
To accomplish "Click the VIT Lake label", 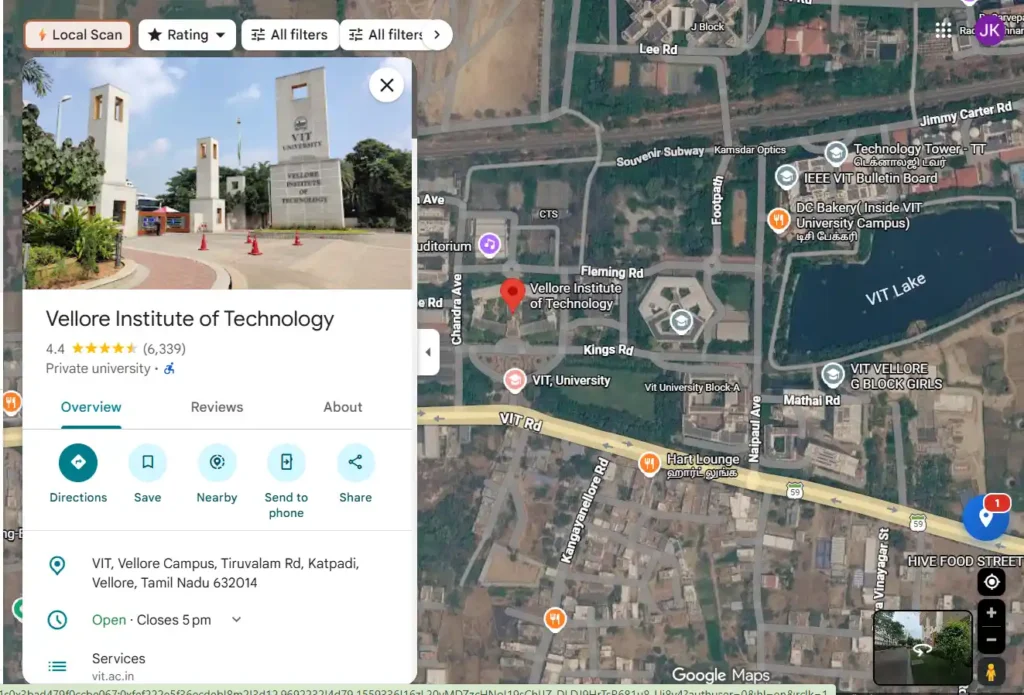I will click(895, 289).
